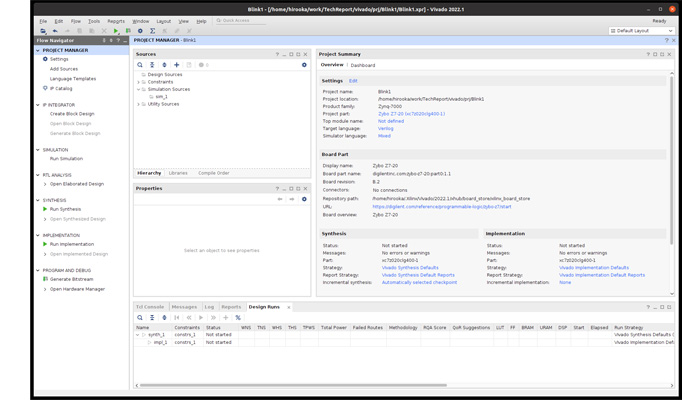
Task: Collapse all in Design Runs toolbar
Action: (152, 317)
